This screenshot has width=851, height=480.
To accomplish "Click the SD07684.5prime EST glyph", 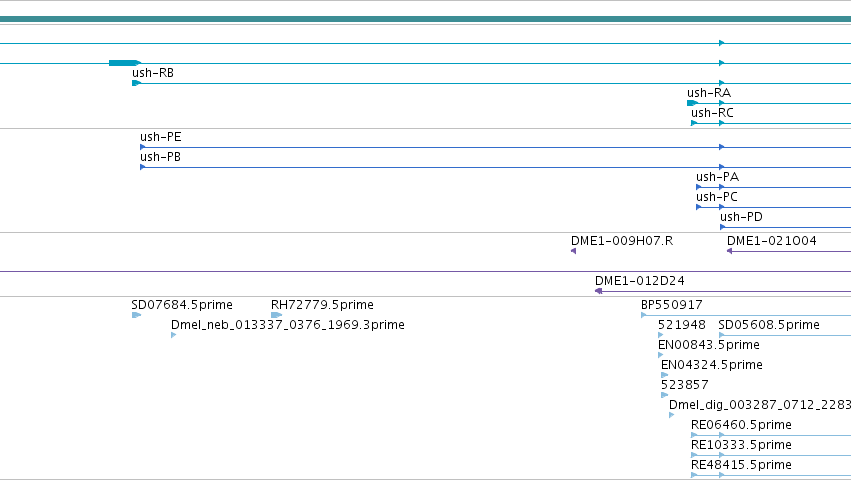I will coord(136,315).
